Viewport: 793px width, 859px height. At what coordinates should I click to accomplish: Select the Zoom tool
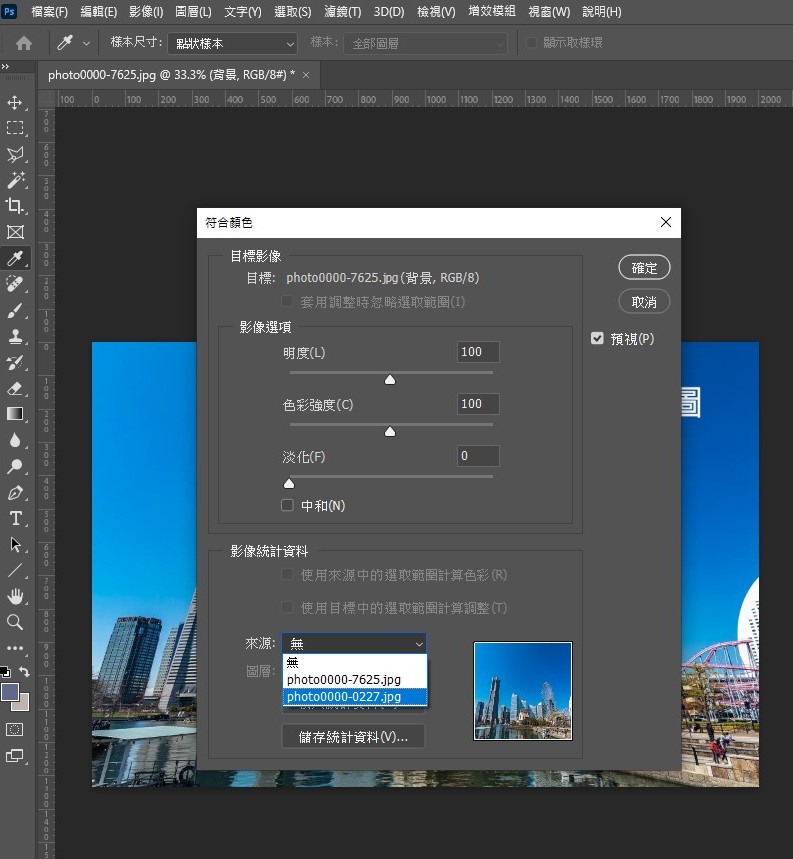tap(15, 622)
